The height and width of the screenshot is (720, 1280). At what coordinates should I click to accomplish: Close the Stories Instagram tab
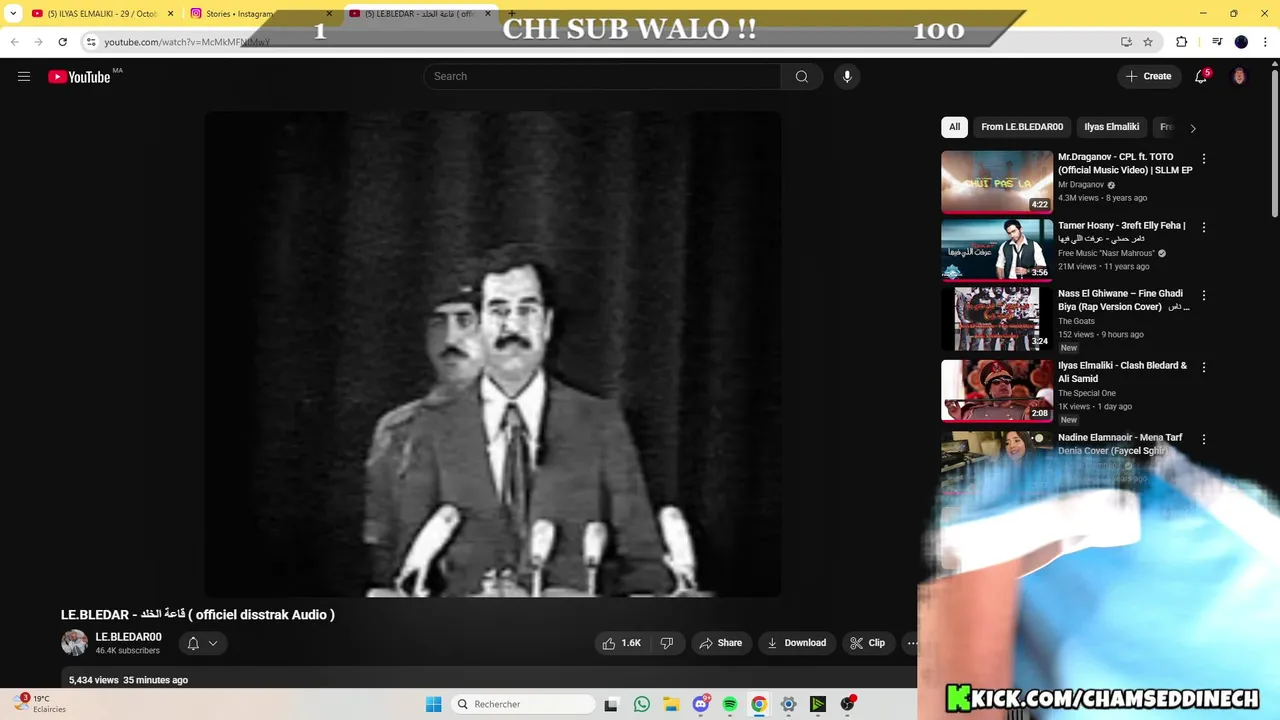(x=329, y=14)
